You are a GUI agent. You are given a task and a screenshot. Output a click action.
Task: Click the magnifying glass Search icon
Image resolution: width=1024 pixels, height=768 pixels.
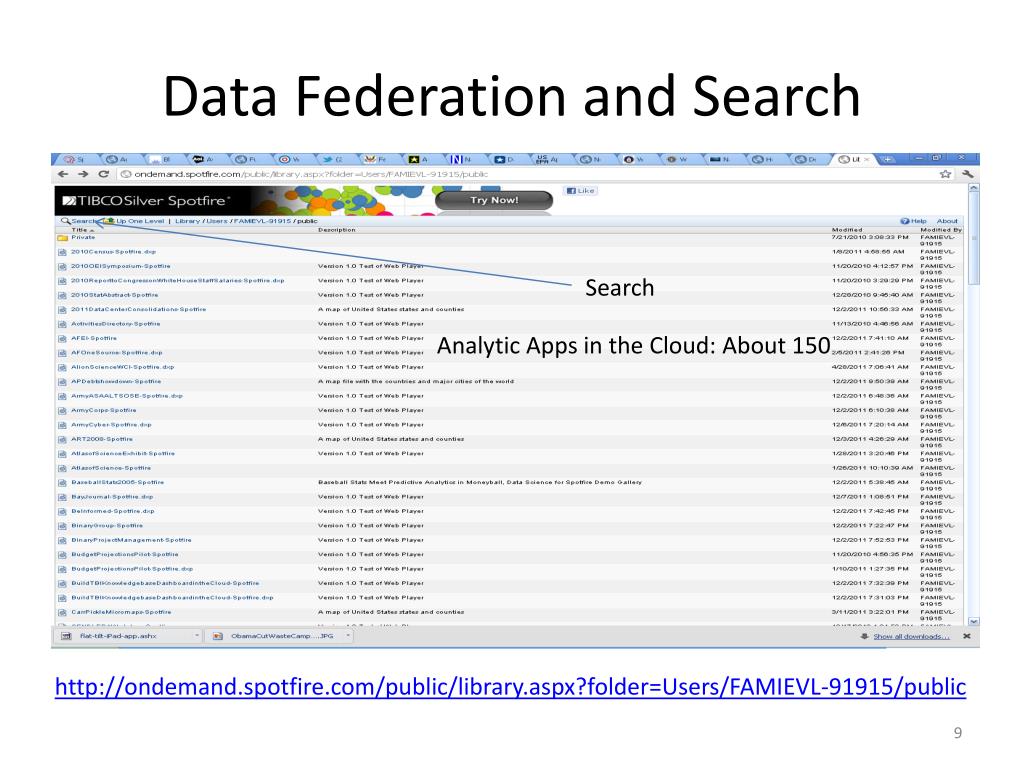point(65,221)
